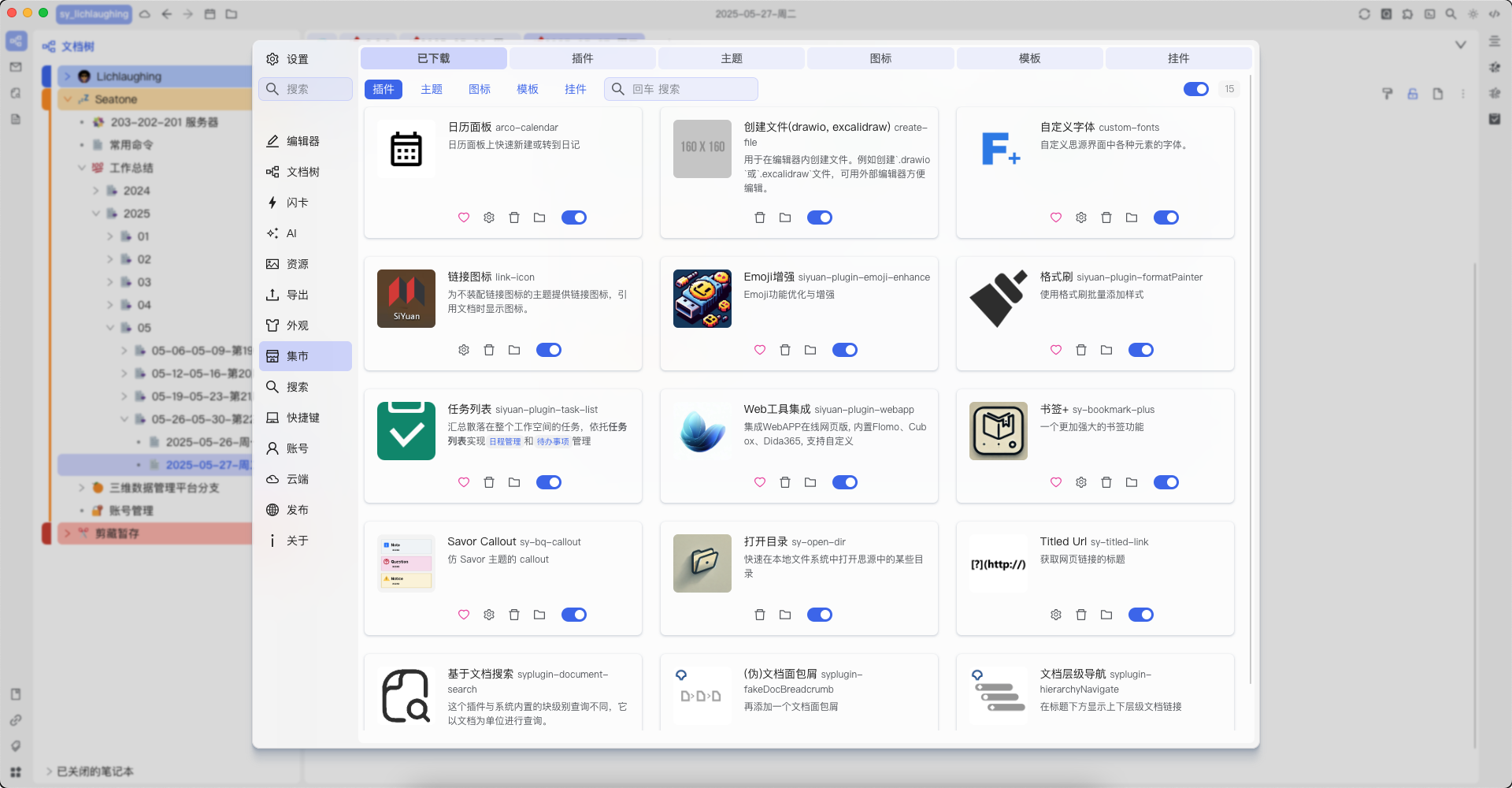Viewport: 1512px width, 788px height.
Task: Click the trash icon on the 自定义字体 card
Action: tap(1106, 217)
